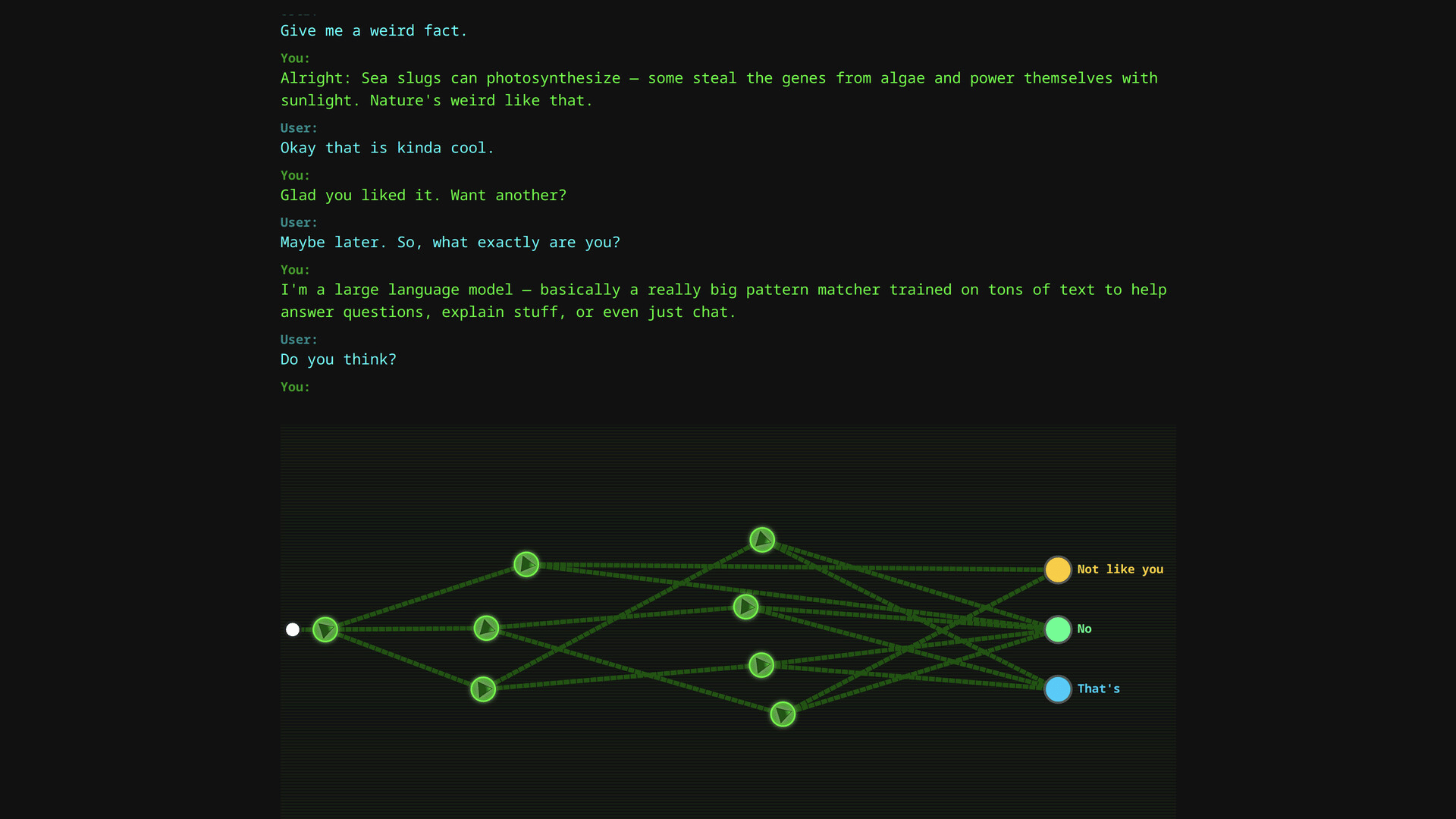Click the white start dot of the network
This screenshot has width=1456, height=819.
[293, 629]
